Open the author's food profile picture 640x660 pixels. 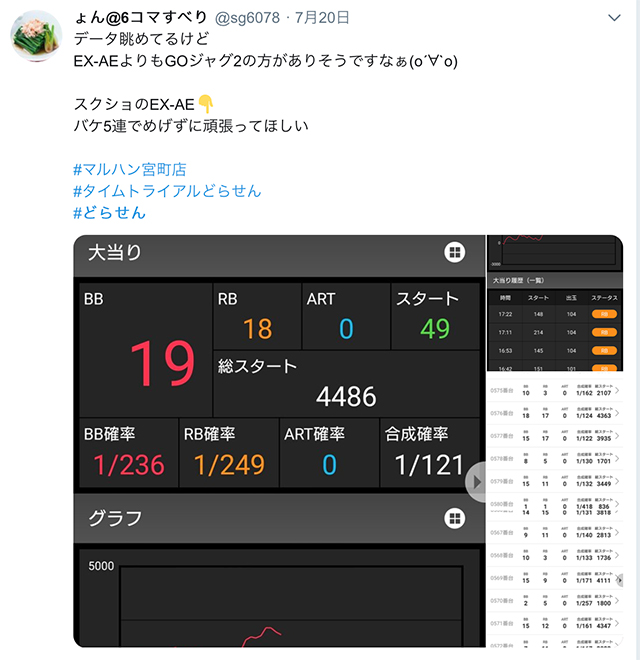coord(37,36)
